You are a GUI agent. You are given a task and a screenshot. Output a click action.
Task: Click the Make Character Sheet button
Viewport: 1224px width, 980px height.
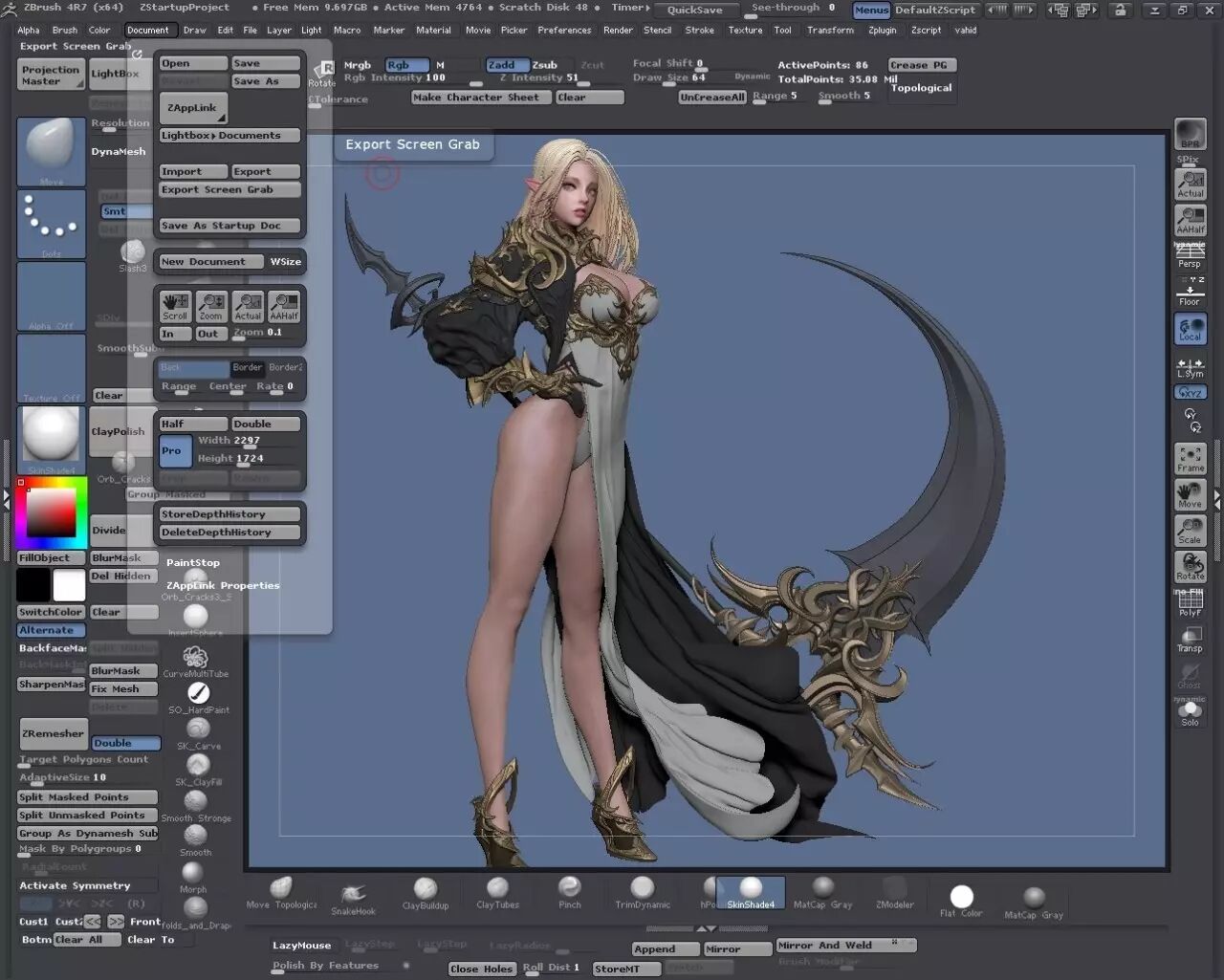[481, 97]
